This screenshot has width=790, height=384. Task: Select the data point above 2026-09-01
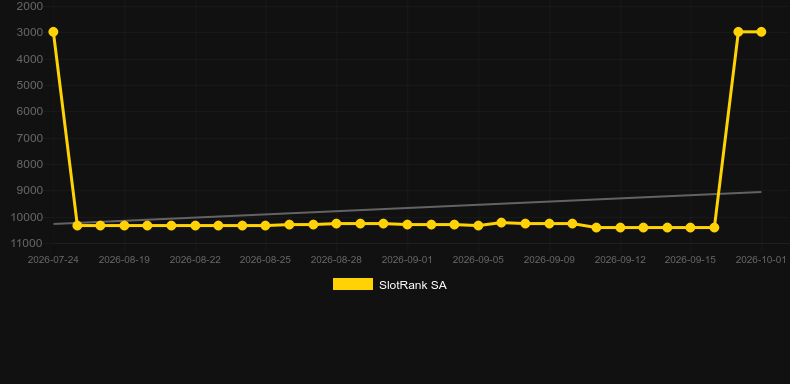[x=407, y=224]
